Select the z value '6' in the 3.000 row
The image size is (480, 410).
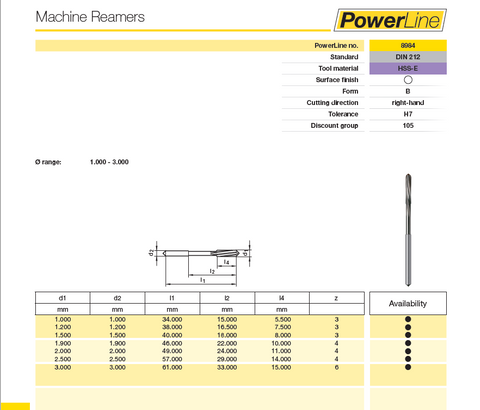click(x=337, y=367)
